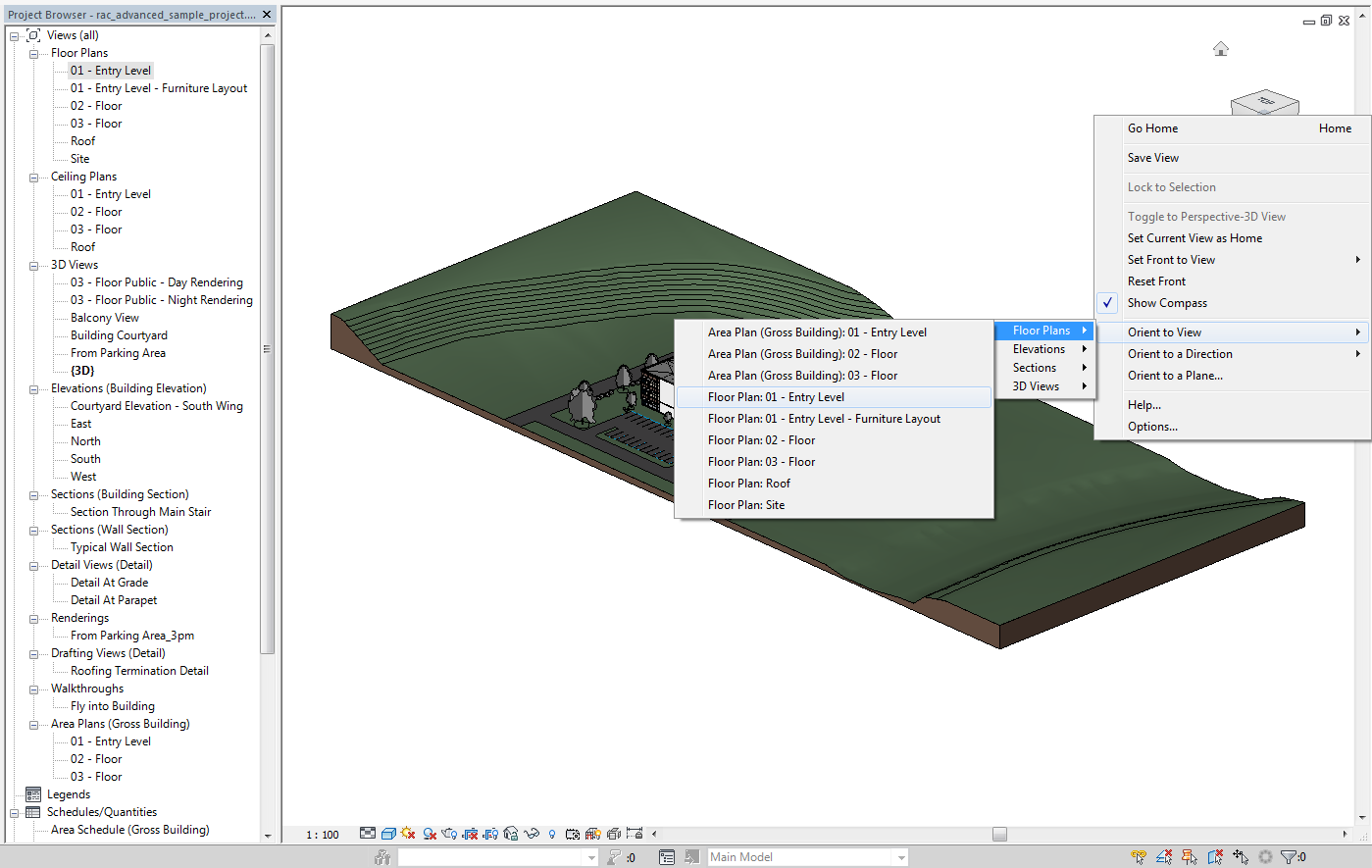The width and height of the screenshot is (1372, 868).
Task: Click the Reveal Hidden Elements lightbulb
Action: 551,833
